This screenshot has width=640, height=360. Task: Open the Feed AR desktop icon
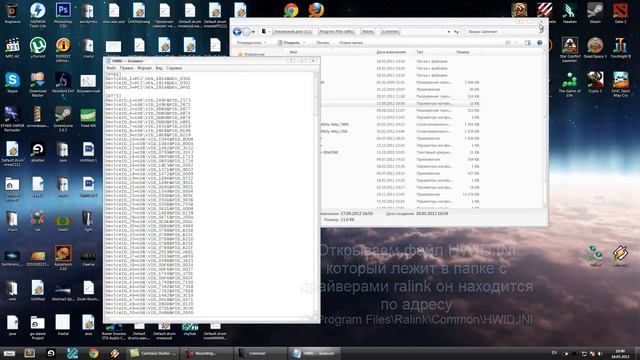(88, 118)
